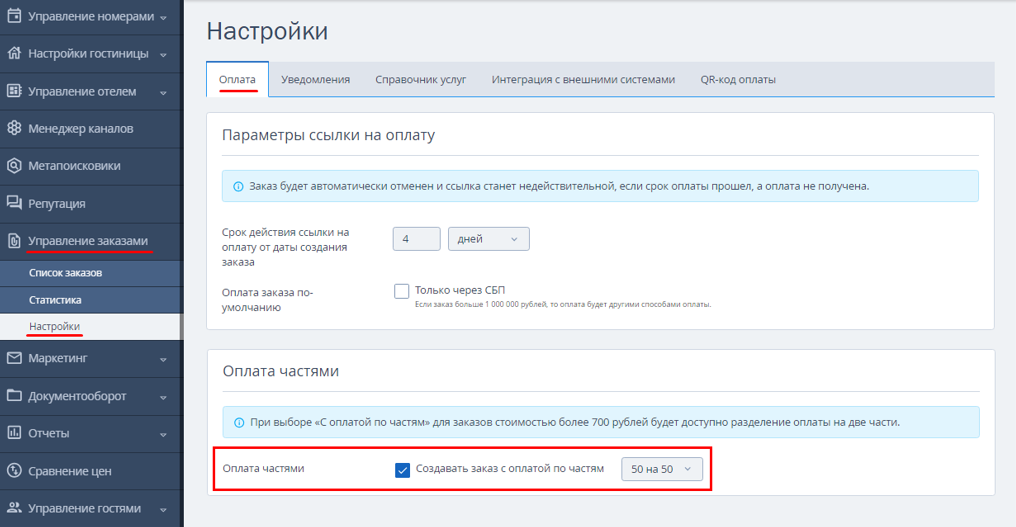Click the icon beside Управление отелем
This screenshot has height=527, width=1016.
click(x=14, y=91)
